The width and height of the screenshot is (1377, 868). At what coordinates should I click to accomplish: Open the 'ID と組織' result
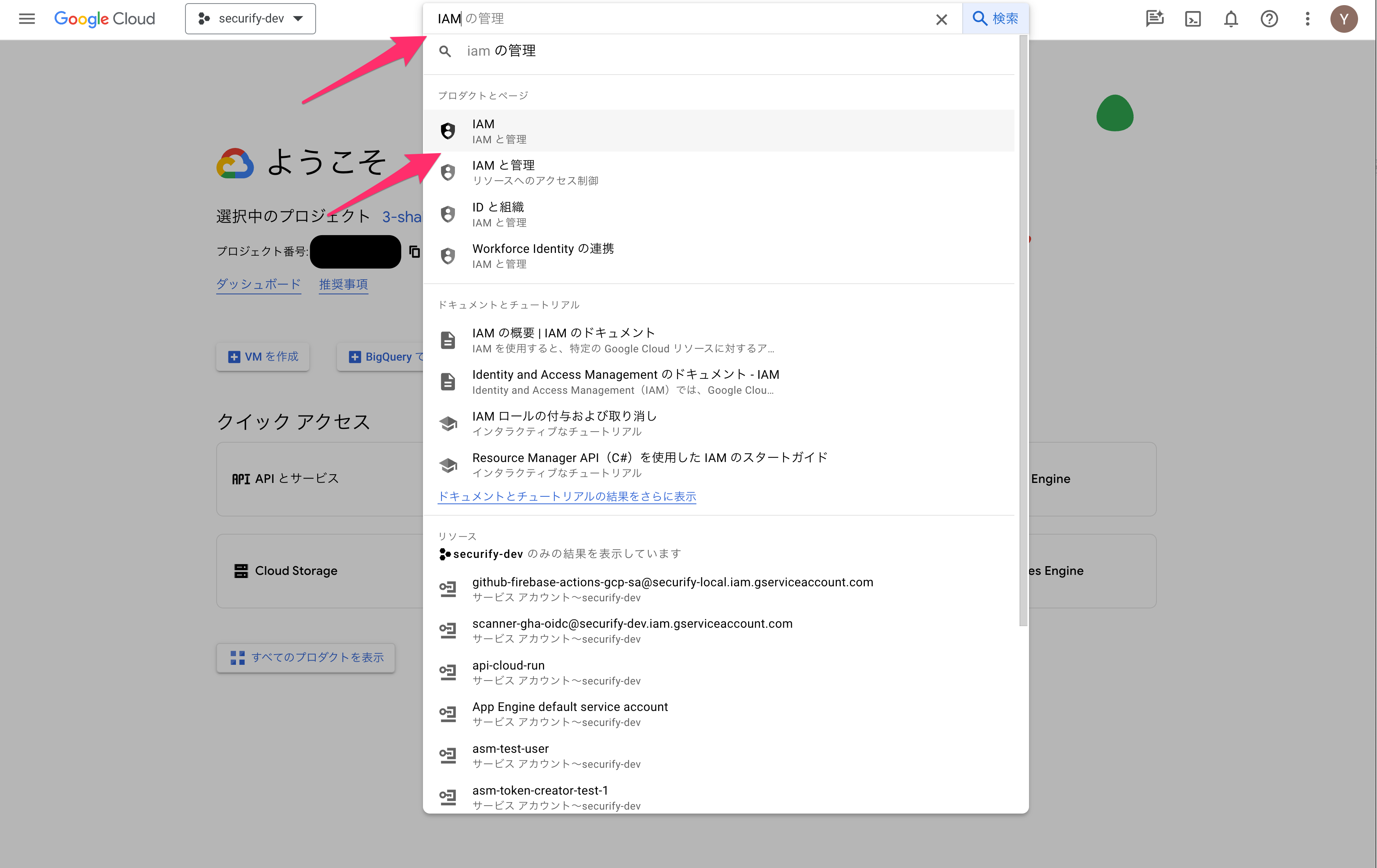click(719, 214)
